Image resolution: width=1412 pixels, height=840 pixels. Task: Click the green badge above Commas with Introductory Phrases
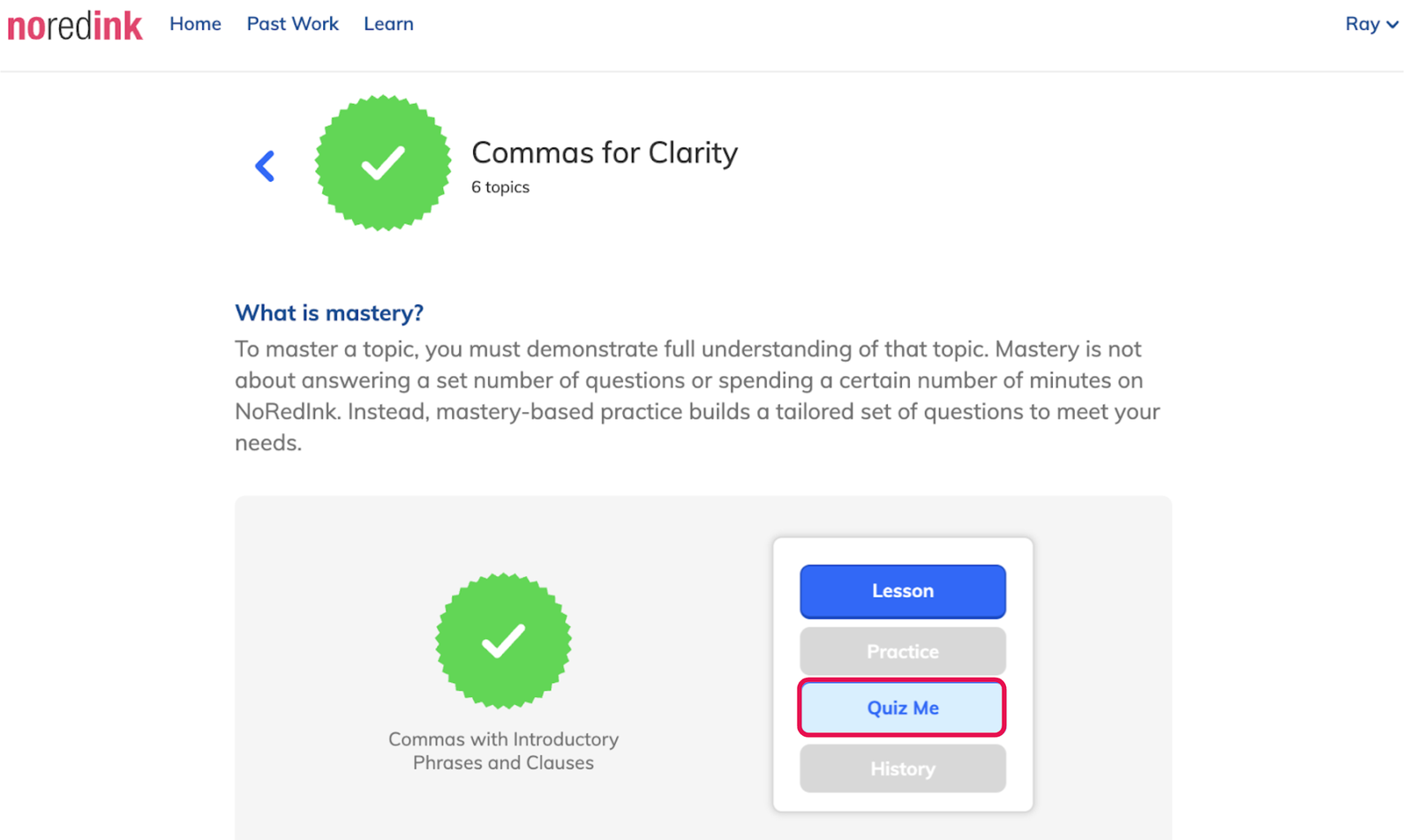click(503, 641)
